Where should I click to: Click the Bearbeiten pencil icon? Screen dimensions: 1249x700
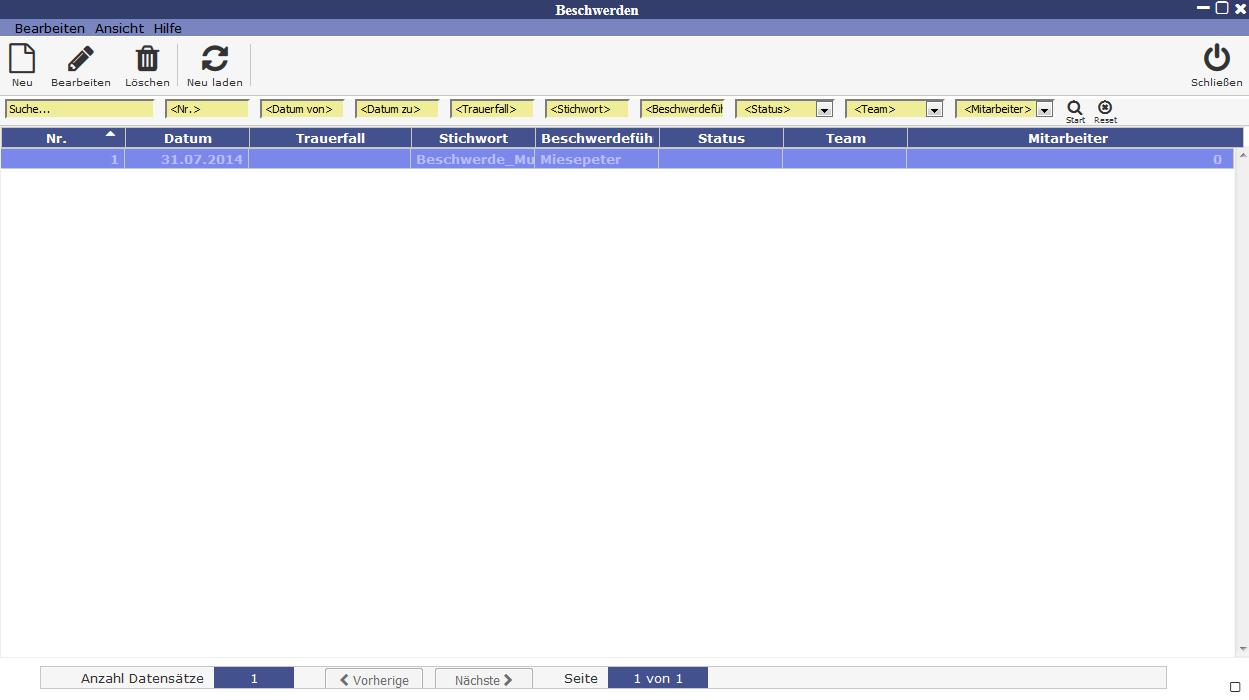pos(81,59)
